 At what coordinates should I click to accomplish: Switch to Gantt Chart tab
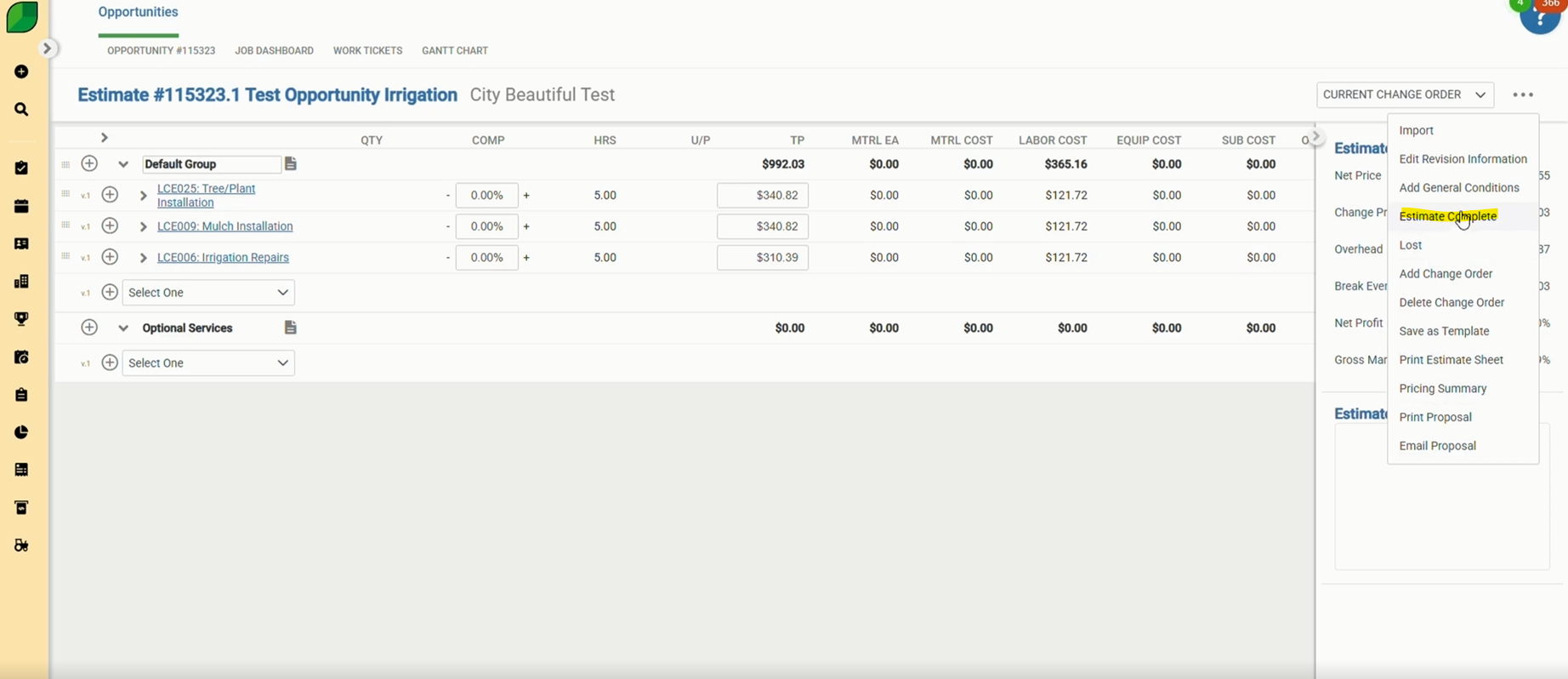click(455, 51)
